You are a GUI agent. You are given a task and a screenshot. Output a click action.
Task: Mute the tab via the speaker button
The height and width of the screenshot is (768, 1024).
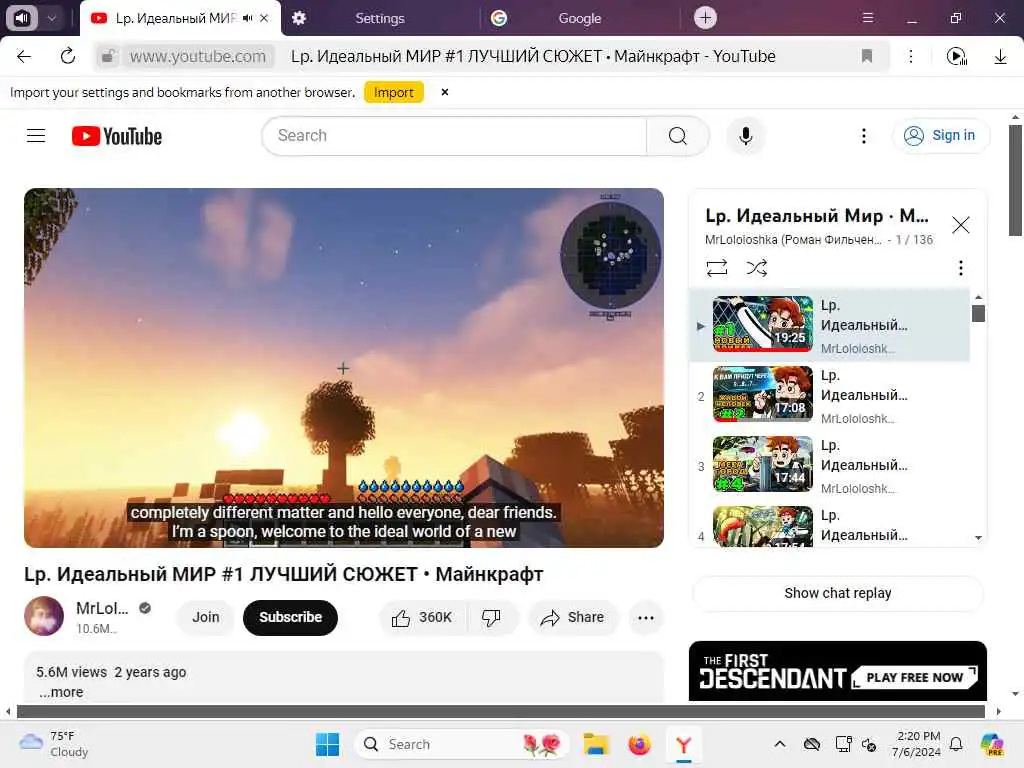[22, 18]
